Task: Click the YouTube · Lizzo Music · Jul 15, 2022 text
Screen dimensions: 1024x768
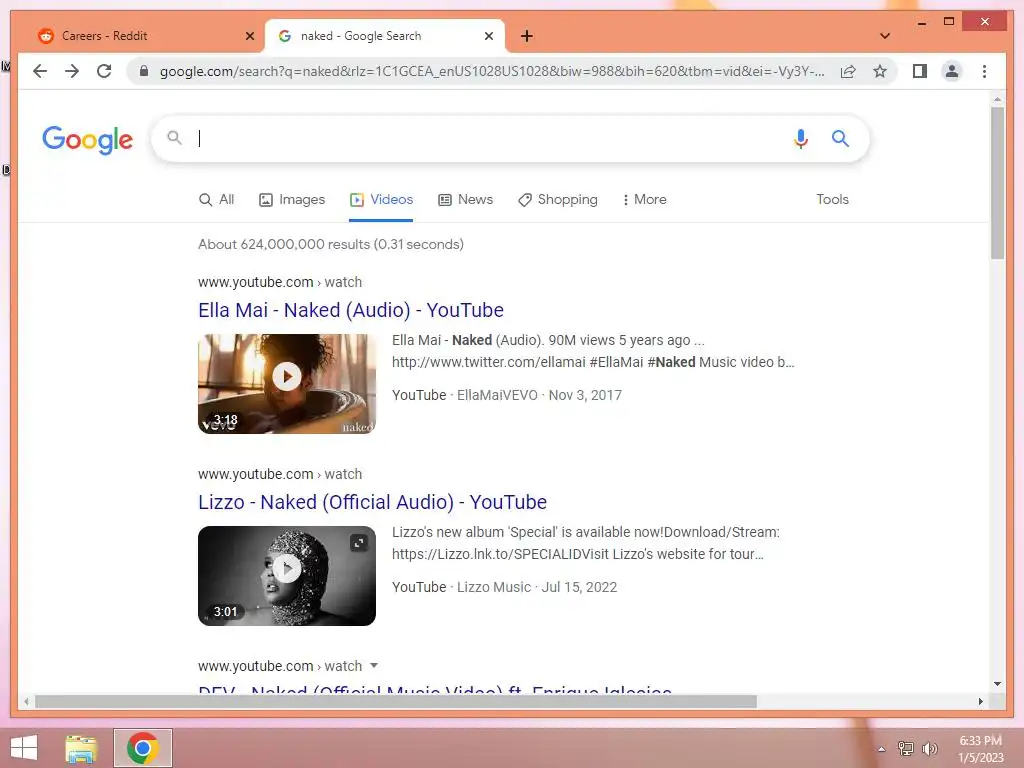Action: (x=504, y=587)
